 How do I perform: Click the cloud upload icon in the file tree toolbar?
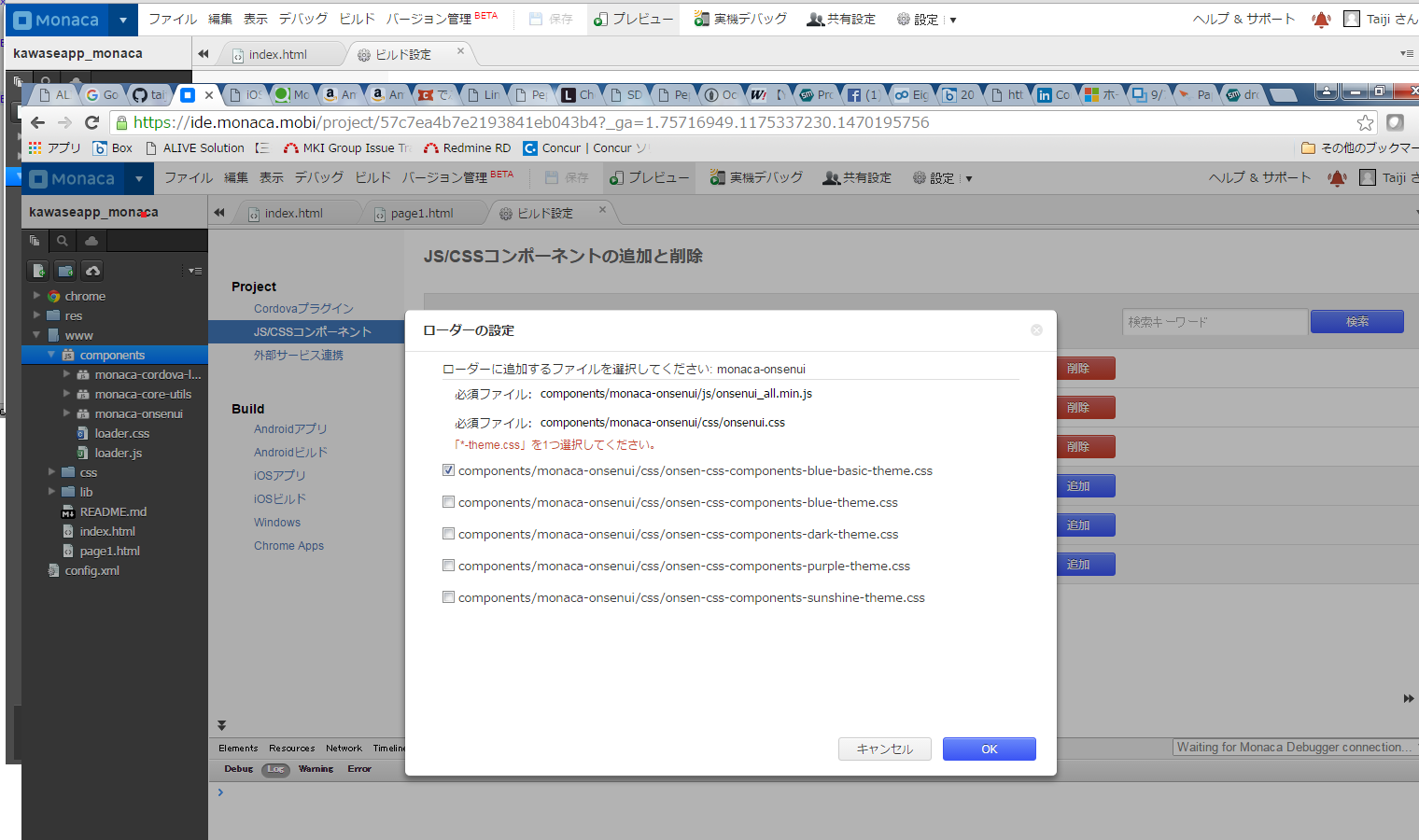92,271
